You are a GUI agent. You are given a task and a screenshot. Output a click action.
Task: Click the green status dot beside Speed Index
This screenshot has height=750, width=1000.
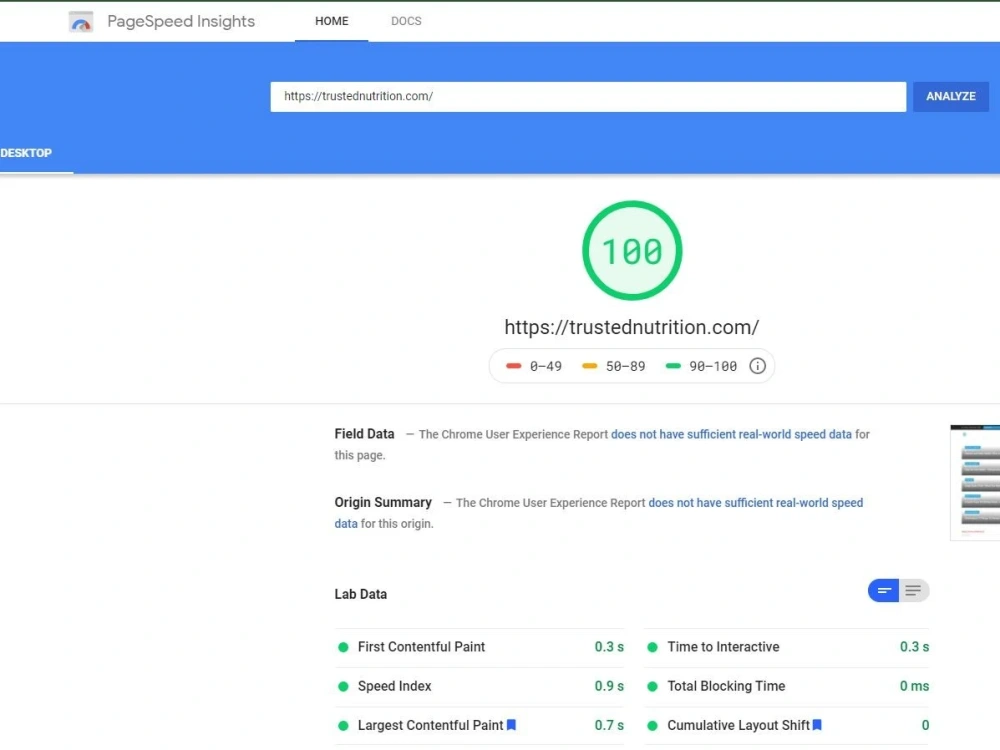pos(343,687)
